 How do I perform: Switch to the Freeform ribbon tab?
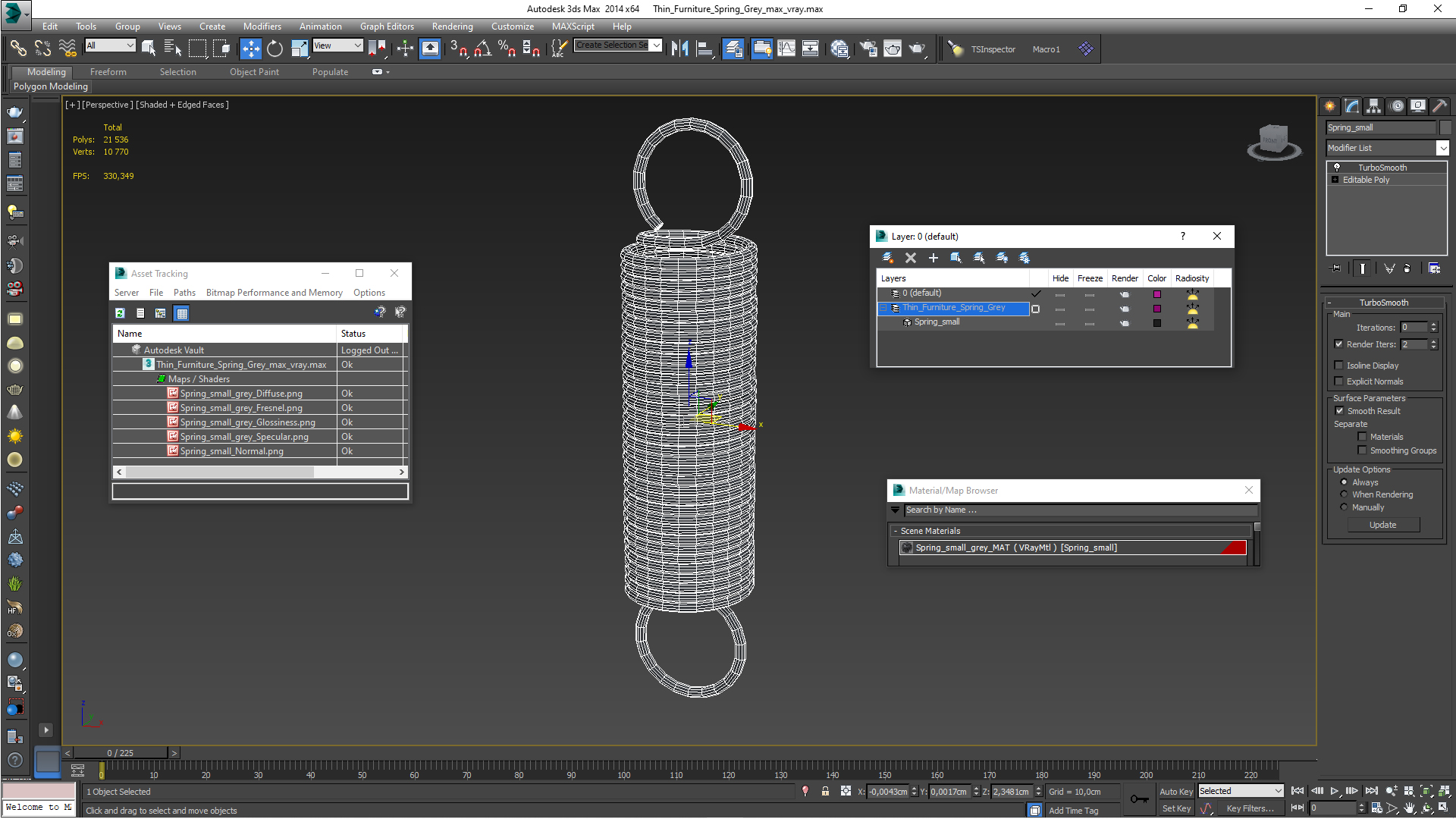point(108,72)
